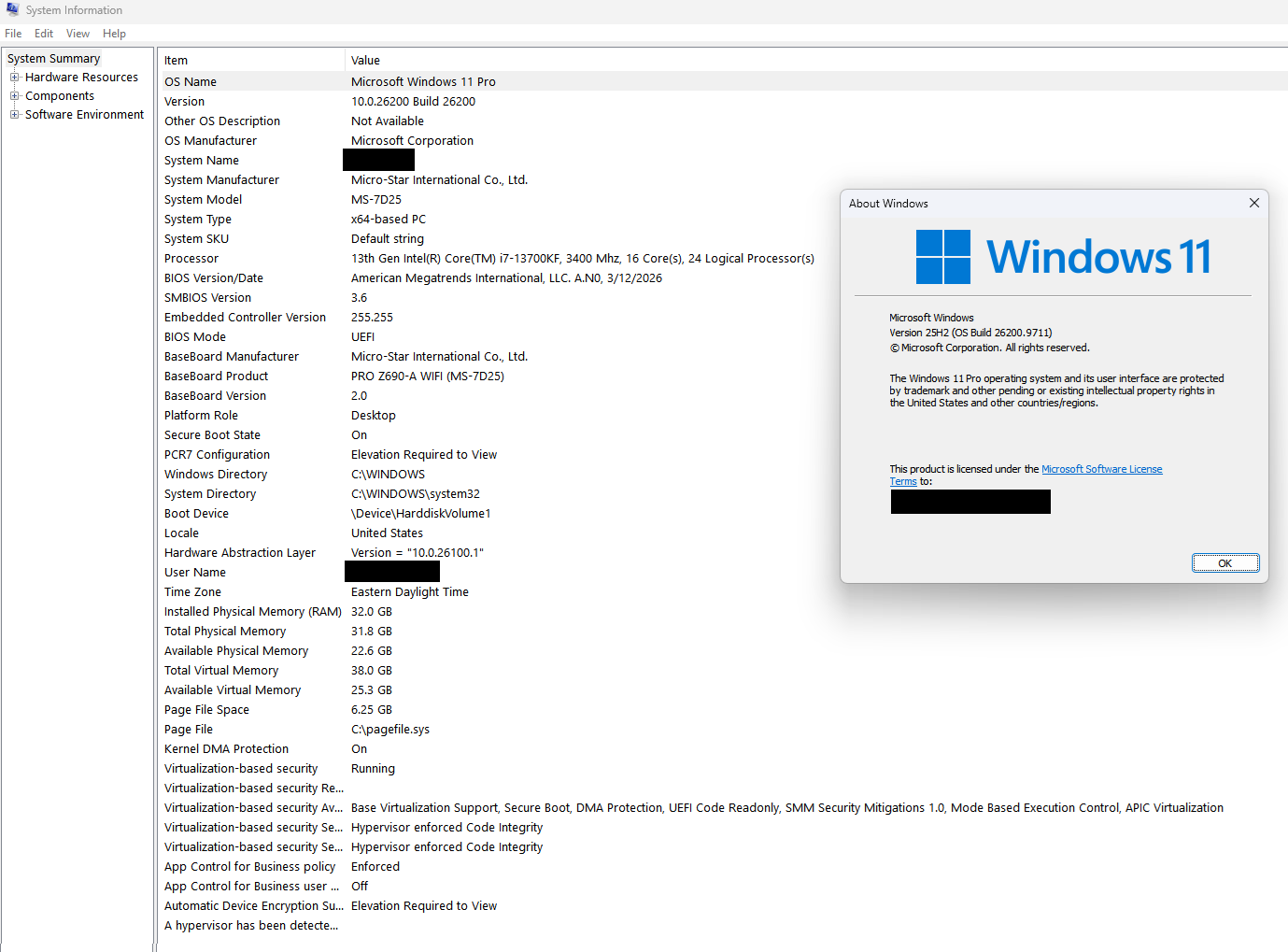
Task: Select the Kernel DMA Protection row label
Action: coord(226,749)
